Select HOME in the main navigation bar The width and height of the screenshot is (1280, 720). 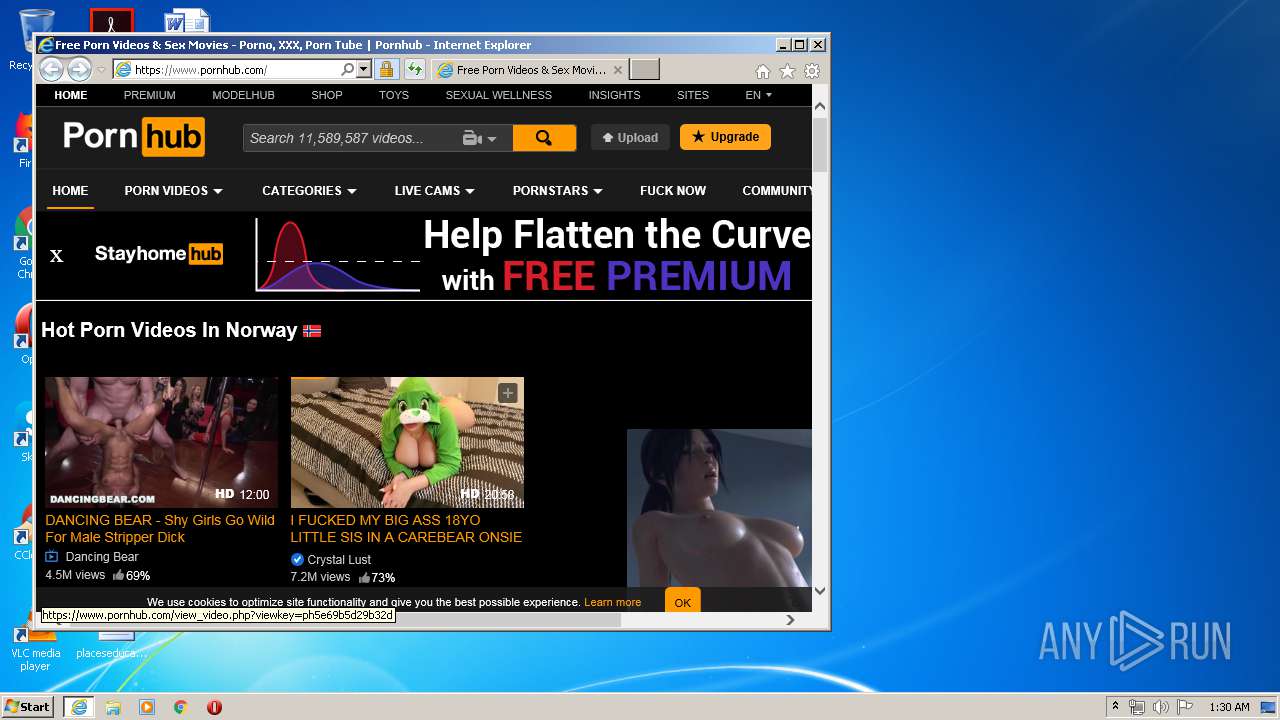tap(70, 190)
